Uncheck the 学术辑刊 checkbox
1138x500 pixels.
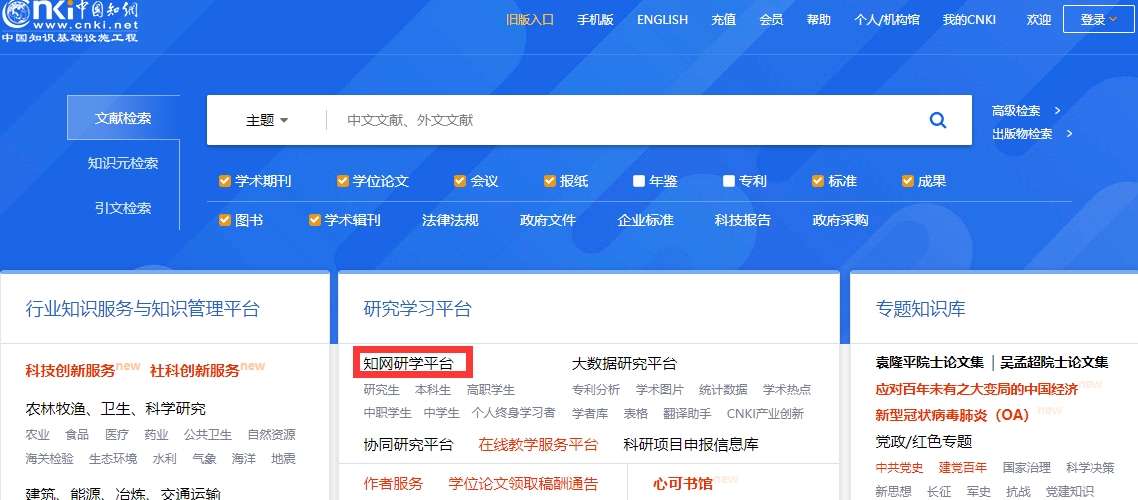[315, 220]
